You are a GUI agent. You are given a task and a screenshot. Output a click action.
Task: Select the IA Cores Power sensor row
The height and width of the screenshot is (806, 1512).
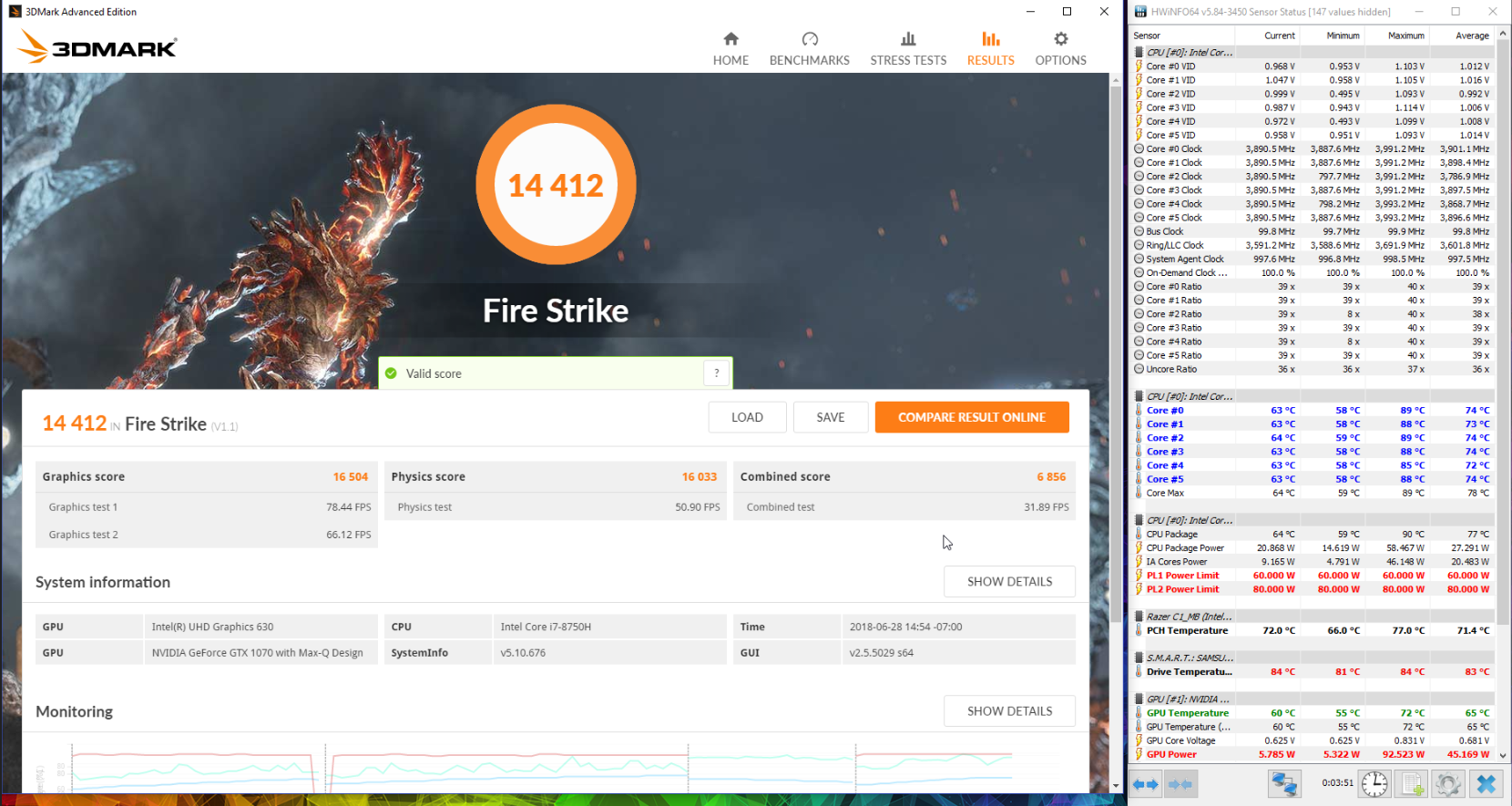pos(1313,562)
